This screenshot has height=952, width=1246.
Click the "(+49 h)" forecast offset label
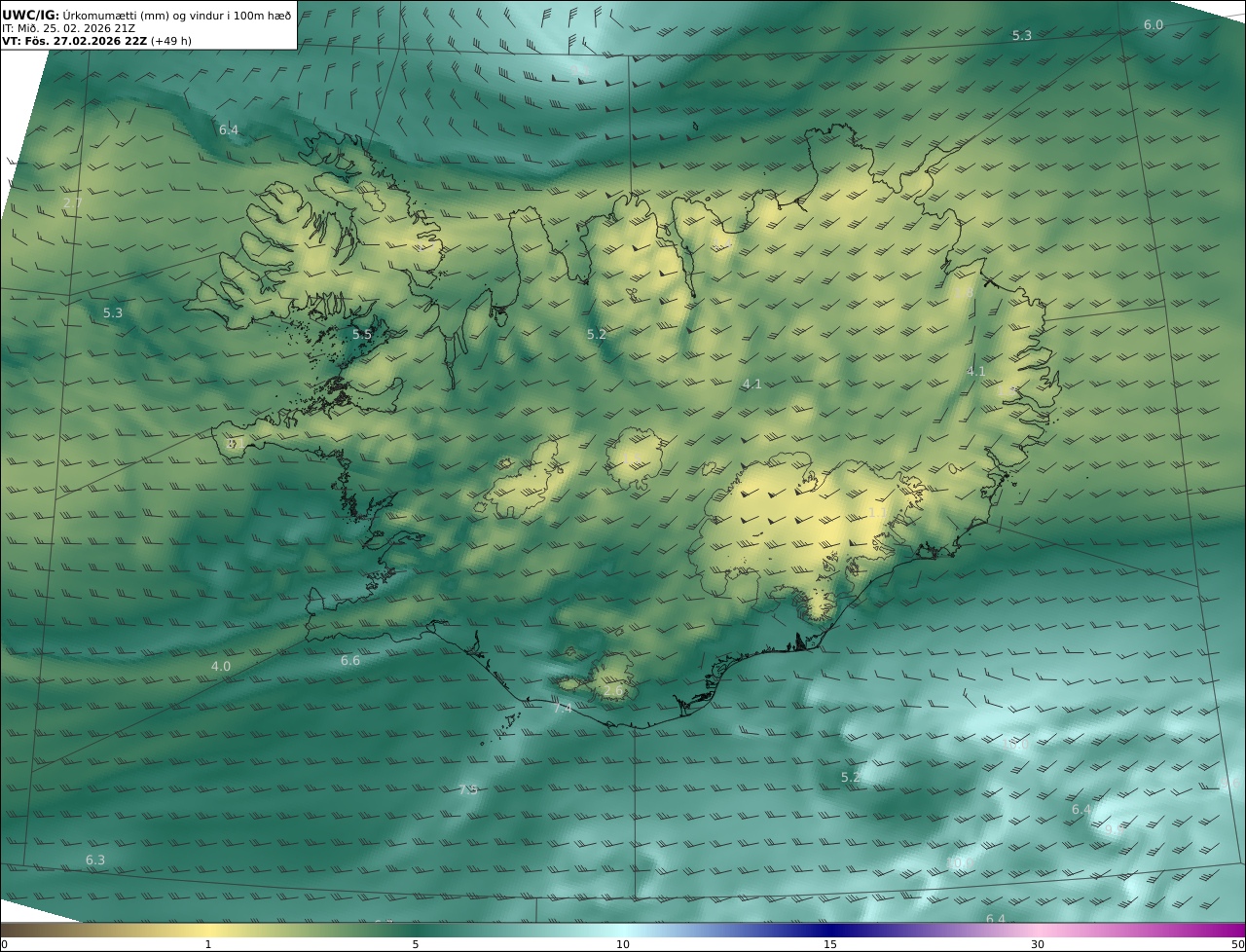click(171, 42)
